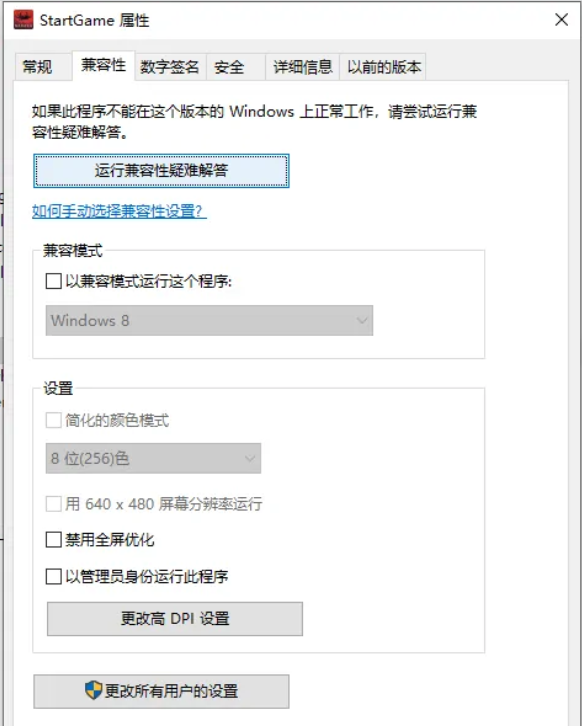Image resolution: width=582 pixels, height=726 pixels.
Task: Click the 更改高 DPI 设置 button
Action: 175,619
